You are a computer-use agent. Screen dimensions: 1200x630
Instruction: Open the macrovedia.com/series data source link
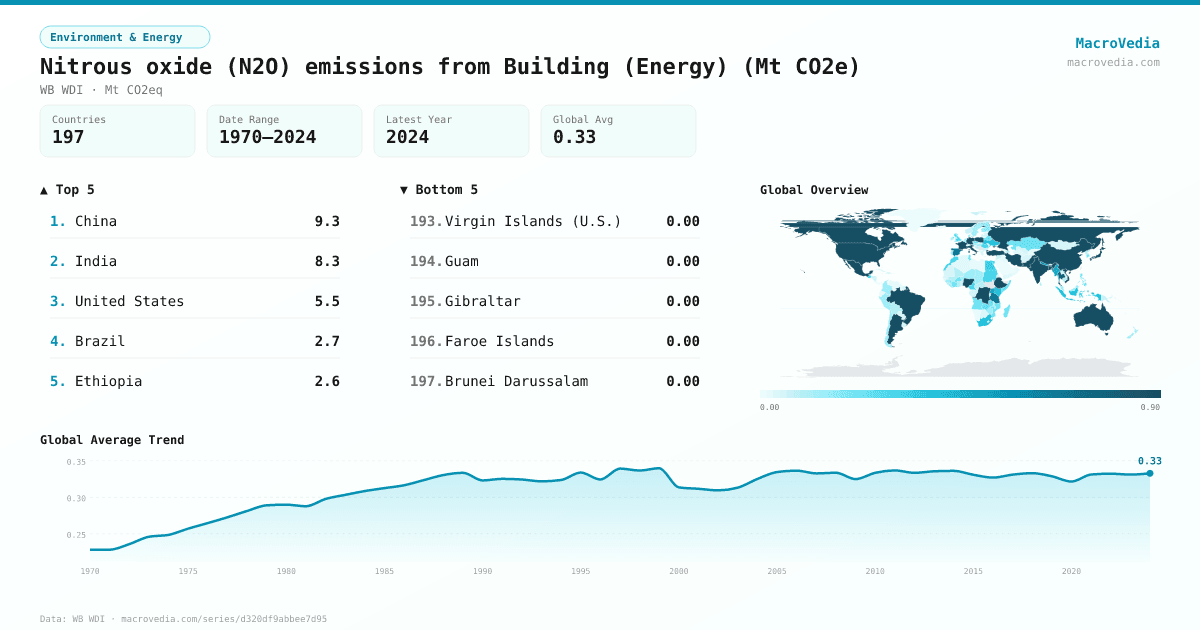click(x=224, y=618)
